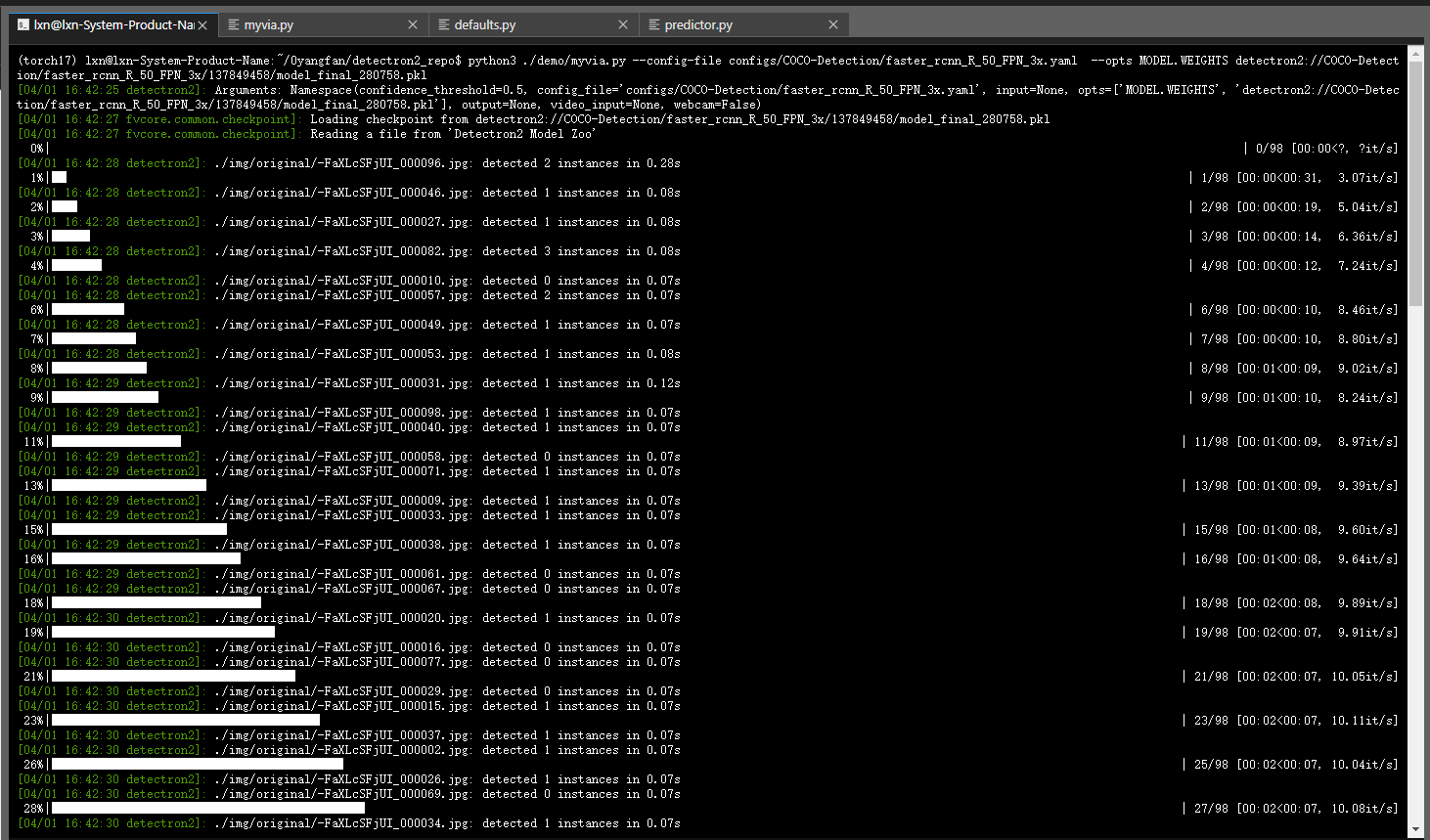Click the terminal icon on the lxn@lxn tab

click(23, 24)
